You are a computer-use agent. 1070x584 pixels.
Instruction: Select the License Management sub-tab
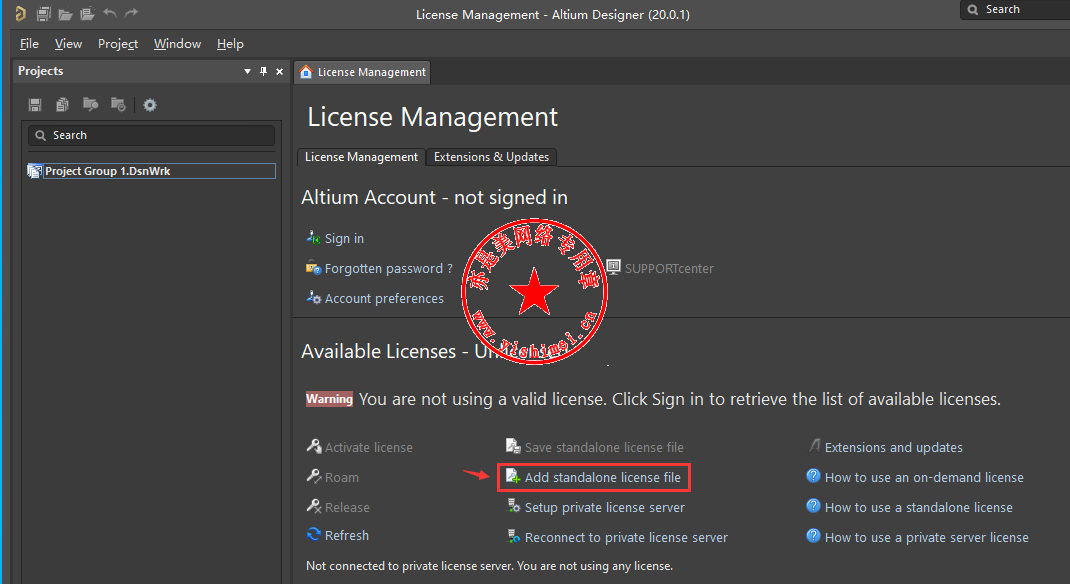point(361,157)
